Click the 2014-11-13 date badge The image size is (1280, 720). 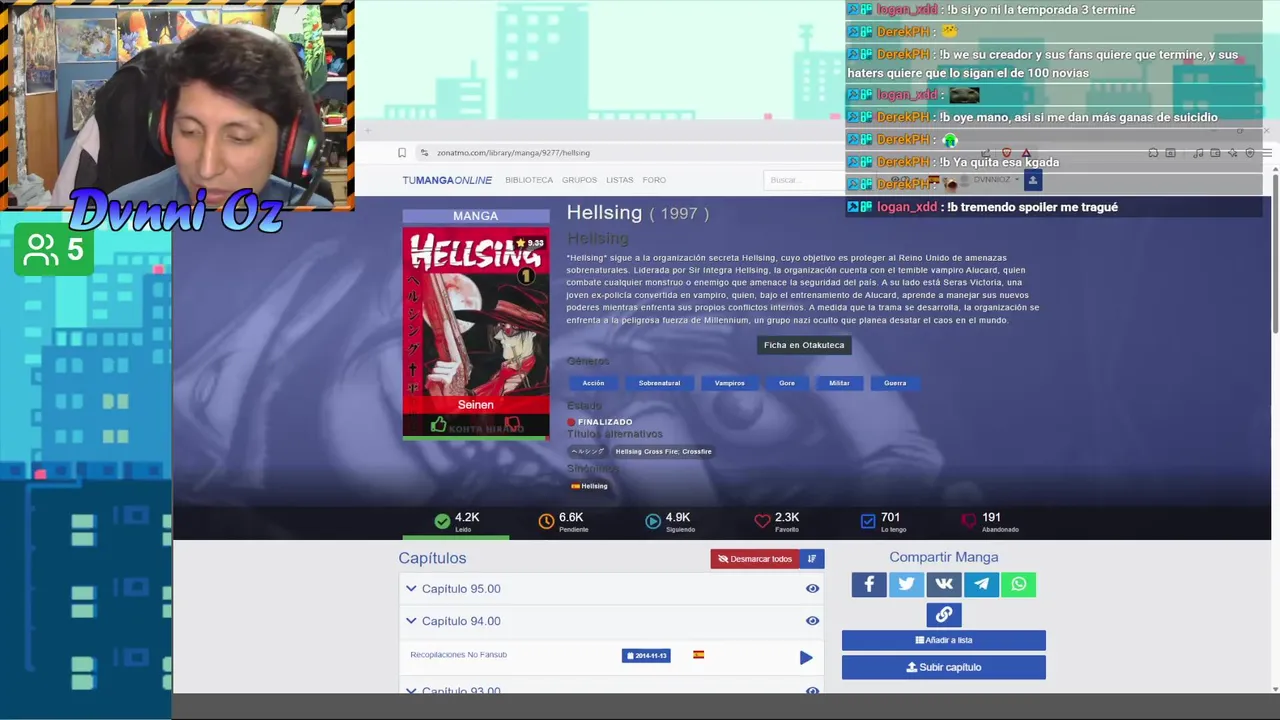(x=646, y=656)
